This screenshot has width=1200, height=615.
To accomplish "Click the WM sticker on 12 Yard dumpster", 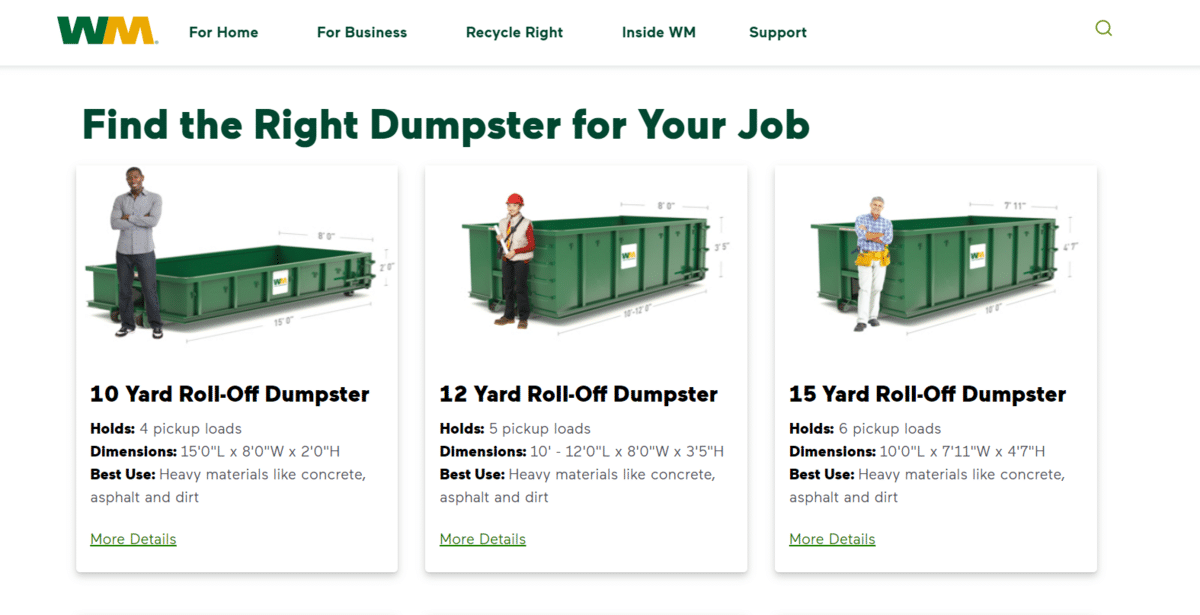I will 629,254.
